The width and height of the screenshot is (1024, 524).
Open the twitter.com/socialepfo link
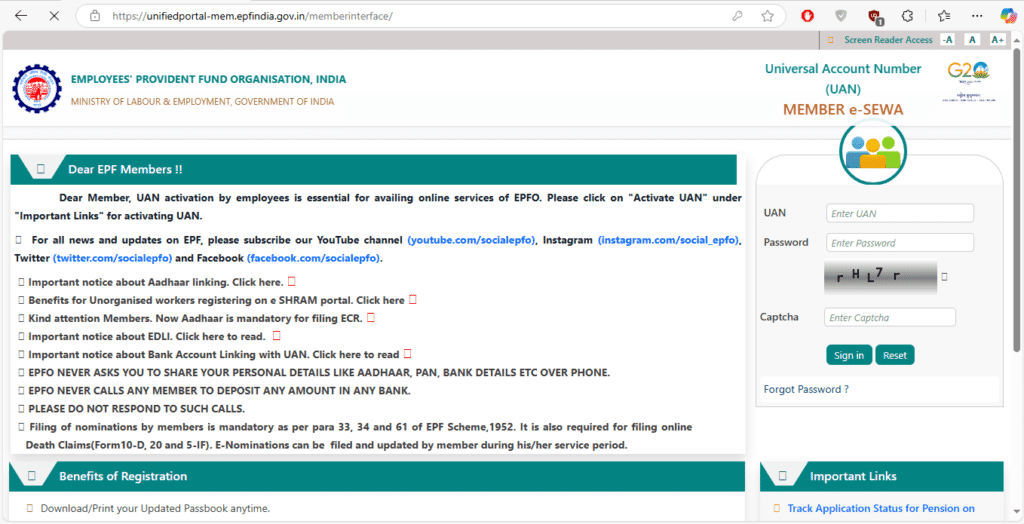[112, 258]
